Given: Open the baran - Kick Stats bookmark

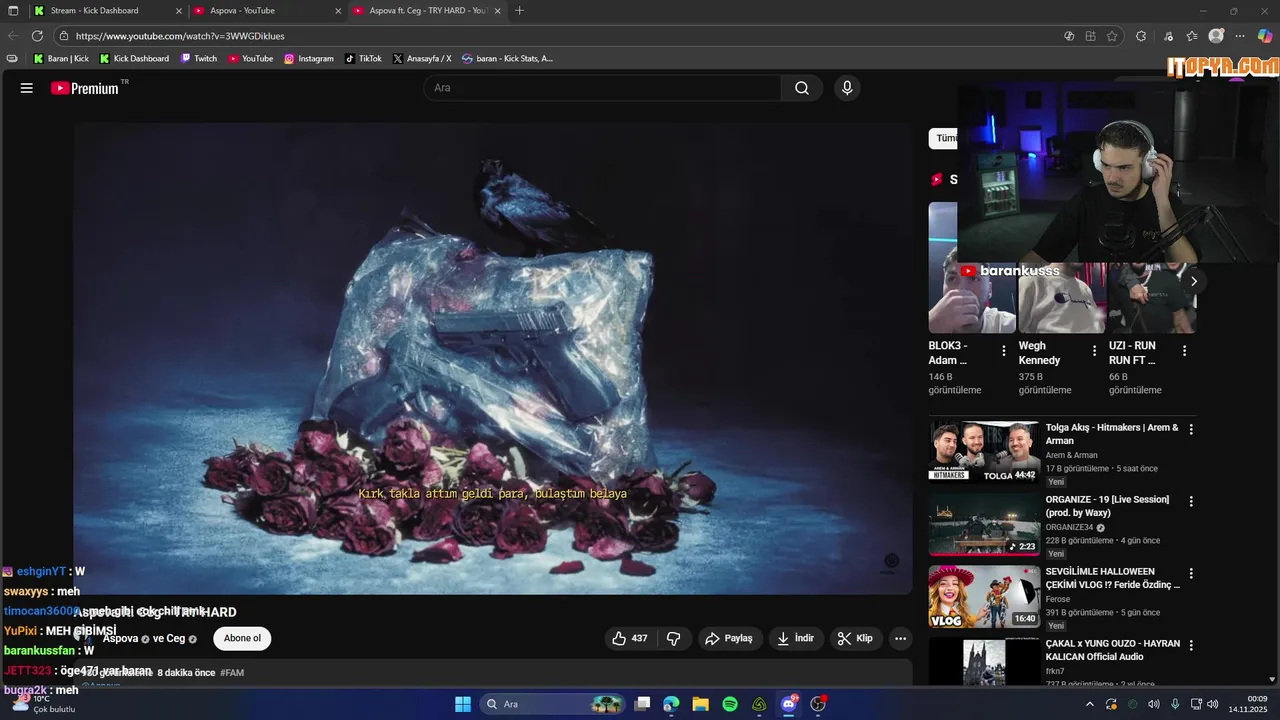Looking at the screenshot, I should tap(507, 58).
